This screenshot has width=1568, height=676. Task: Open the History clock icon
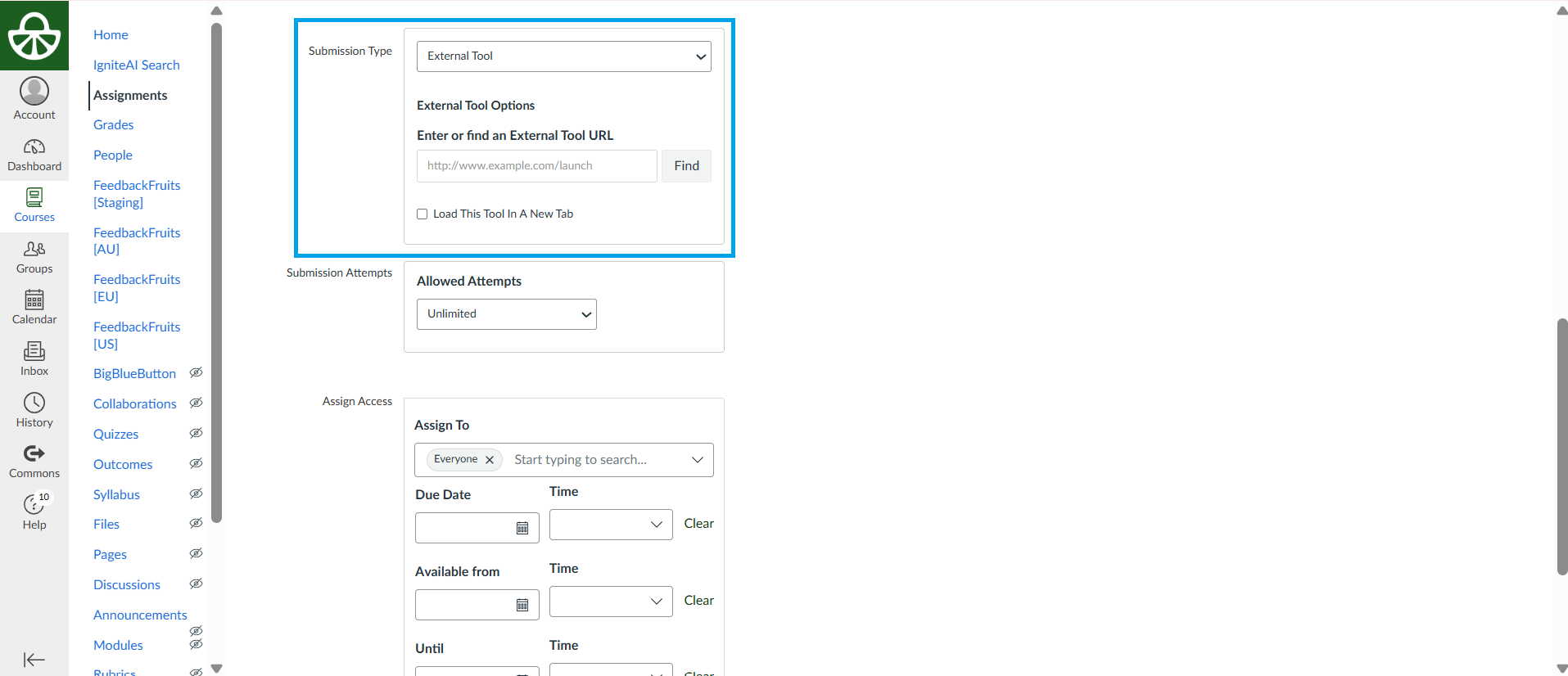[34, 403]
